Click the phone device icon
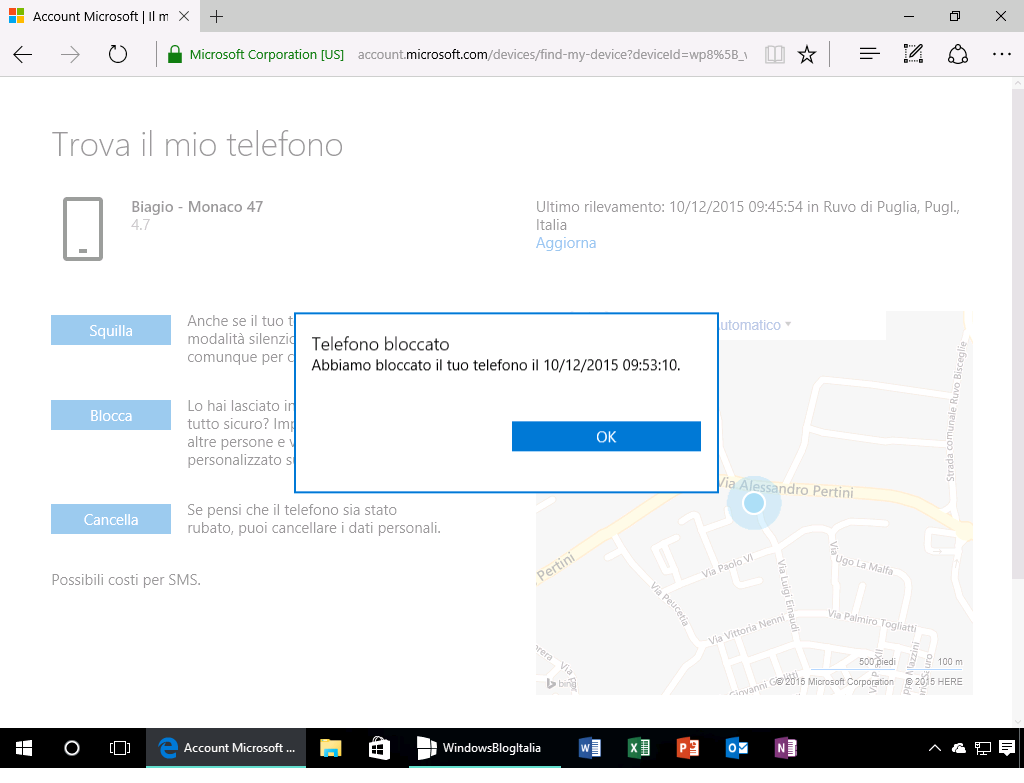The image size is (1024, 783). [x=83, y=229]
